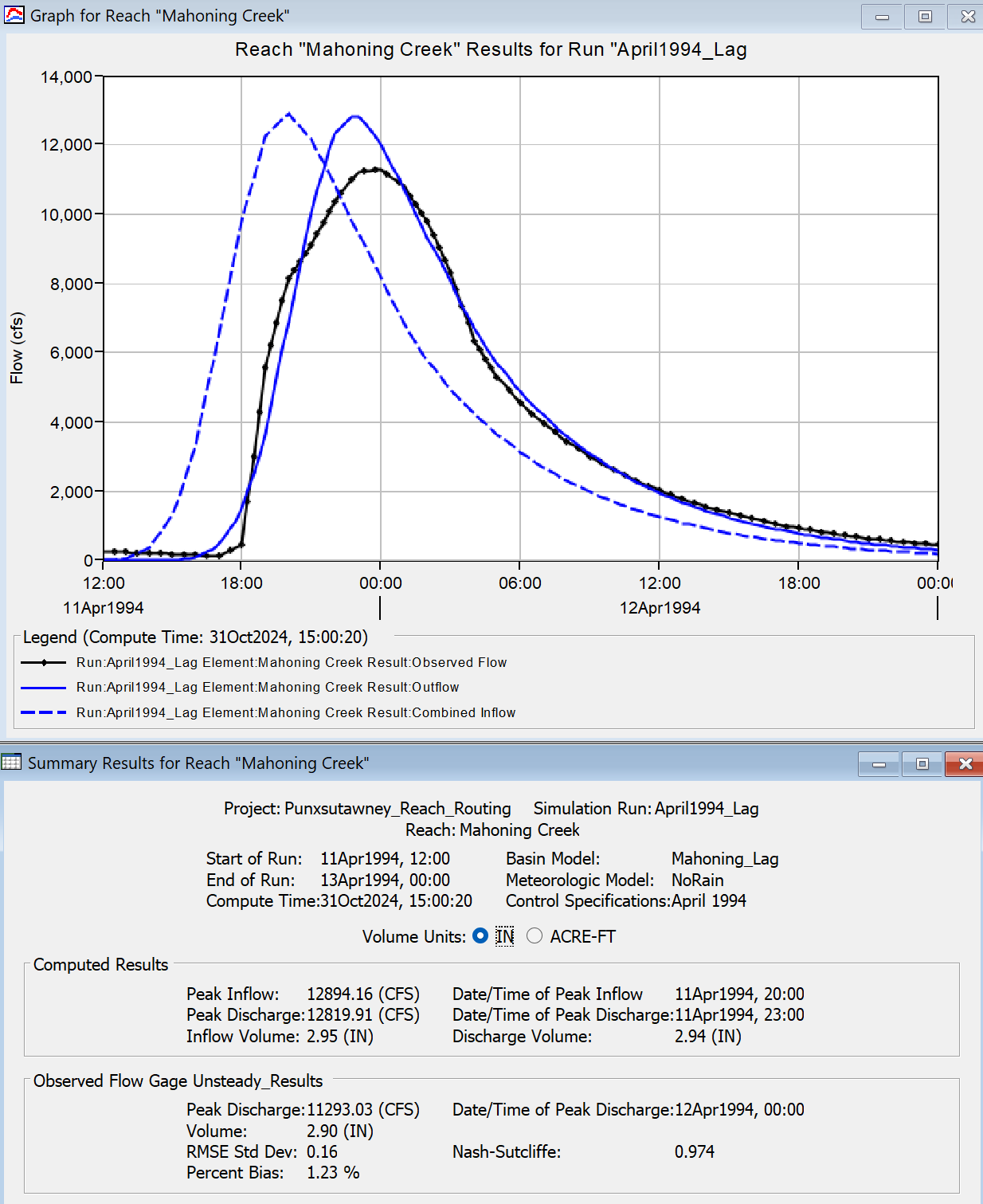Click the Peak Inflow value 12894.16 (CFS)

click(363, 994)
